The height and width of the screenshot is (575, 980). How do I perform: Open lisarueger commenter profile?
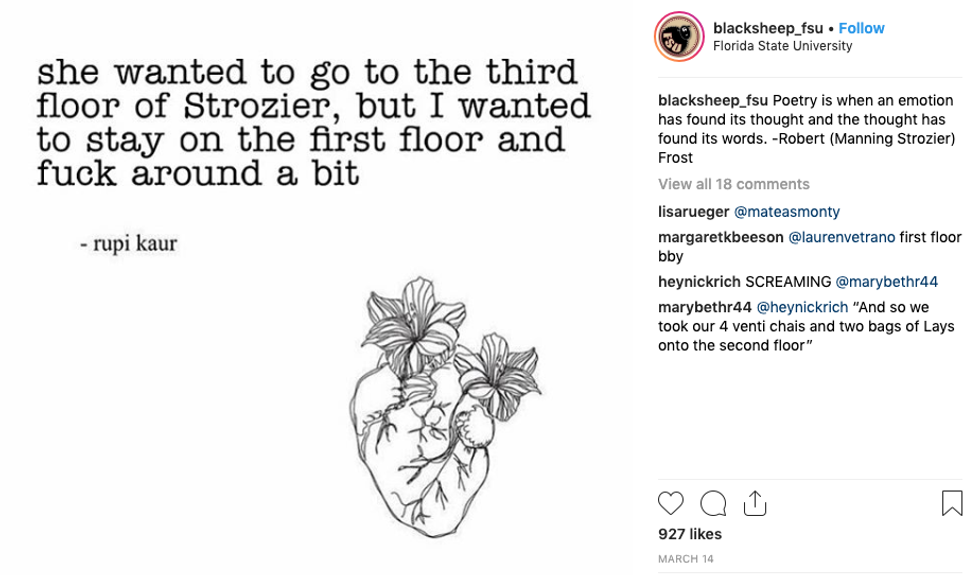694,212
